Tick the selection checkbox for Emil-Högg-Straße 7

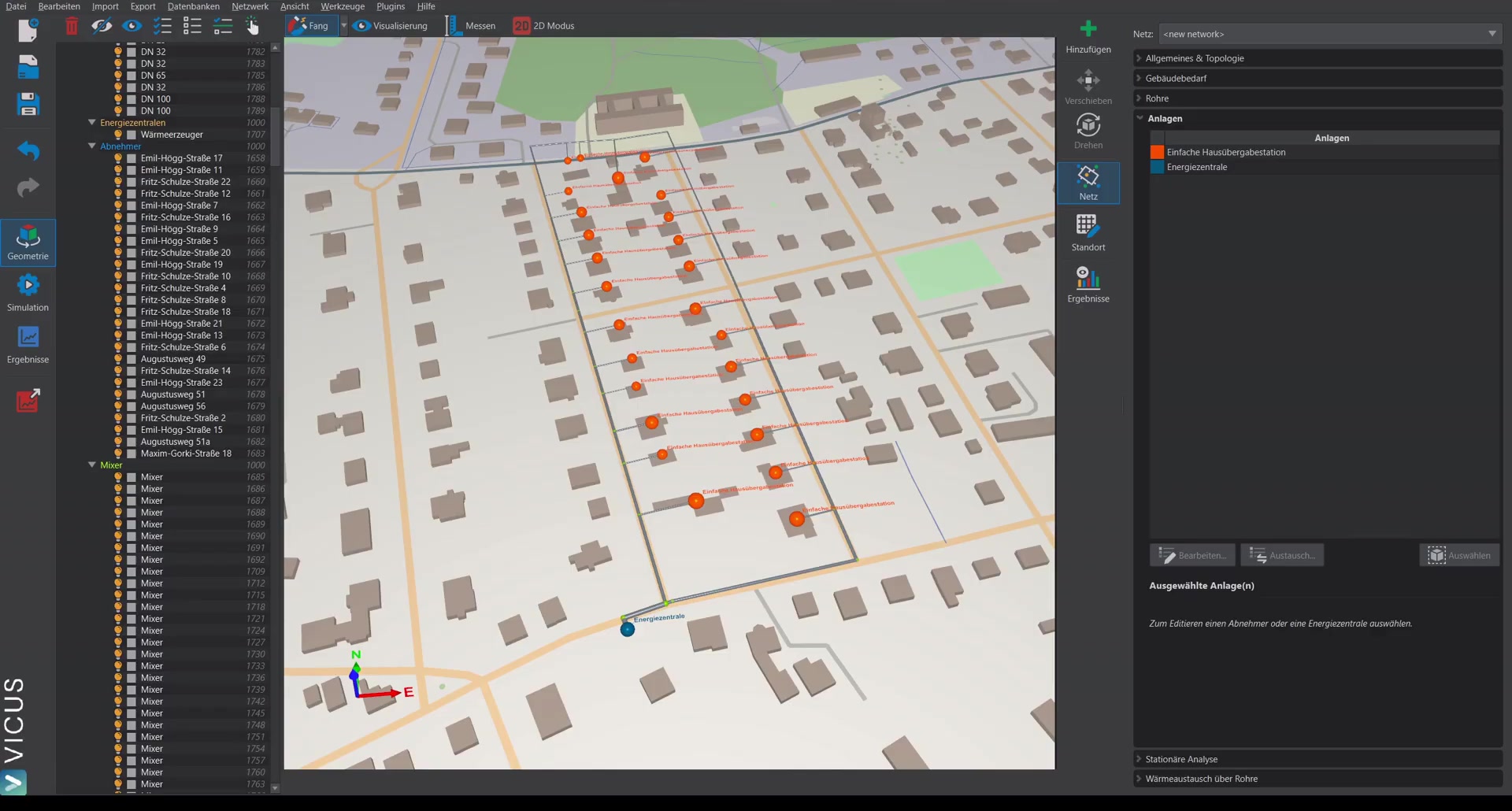click(x=132, y=206)
